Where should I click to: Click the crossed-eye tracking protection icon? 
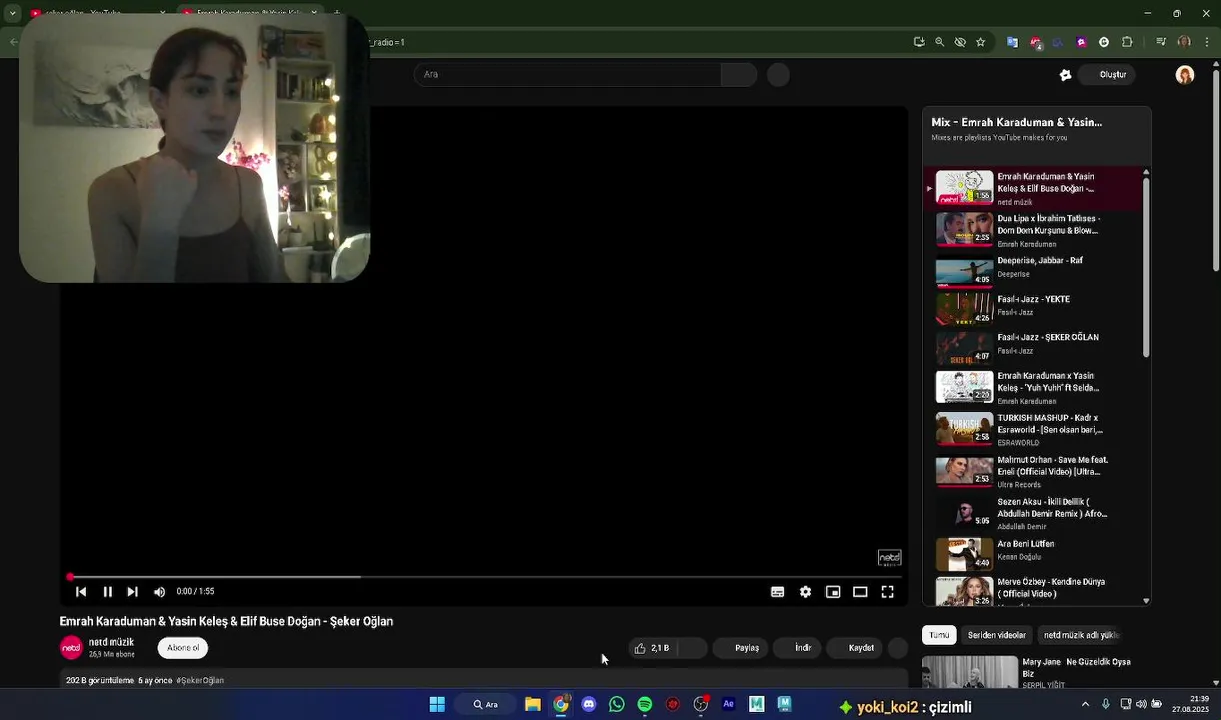(960, 42)
